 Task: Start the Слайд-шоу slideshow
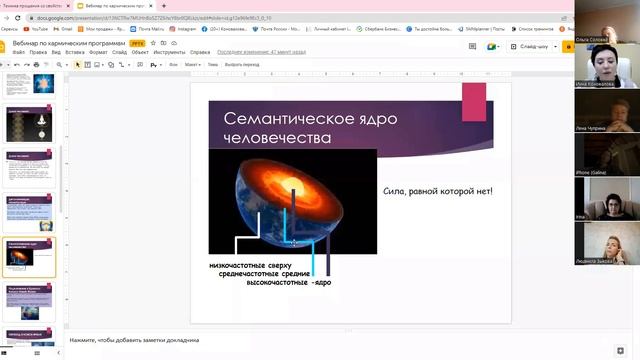529,47
